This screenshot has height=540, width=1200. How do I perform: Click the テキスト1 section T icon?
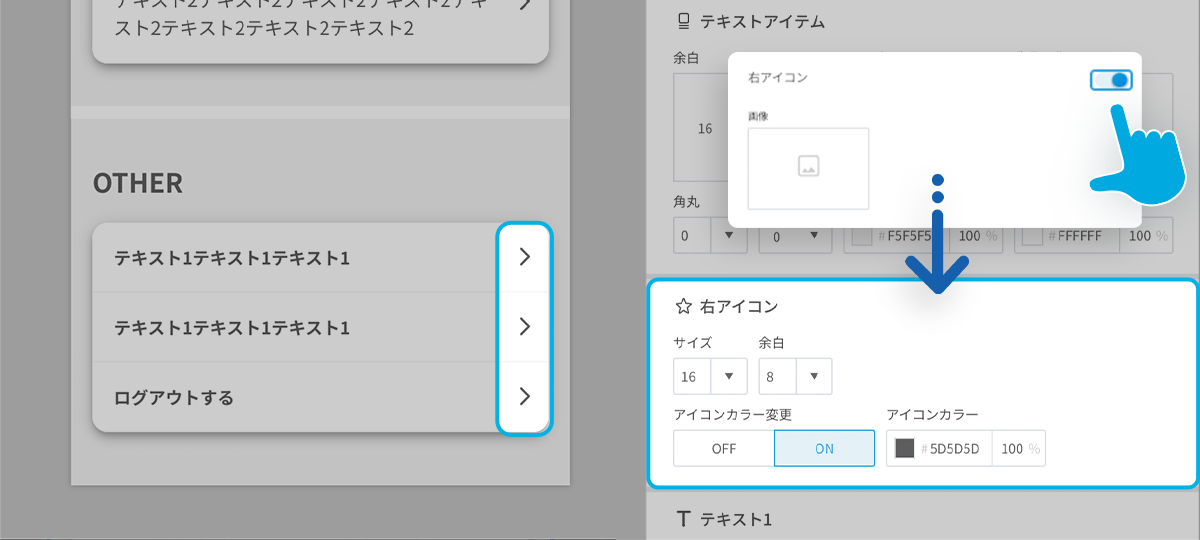[684, 519]
